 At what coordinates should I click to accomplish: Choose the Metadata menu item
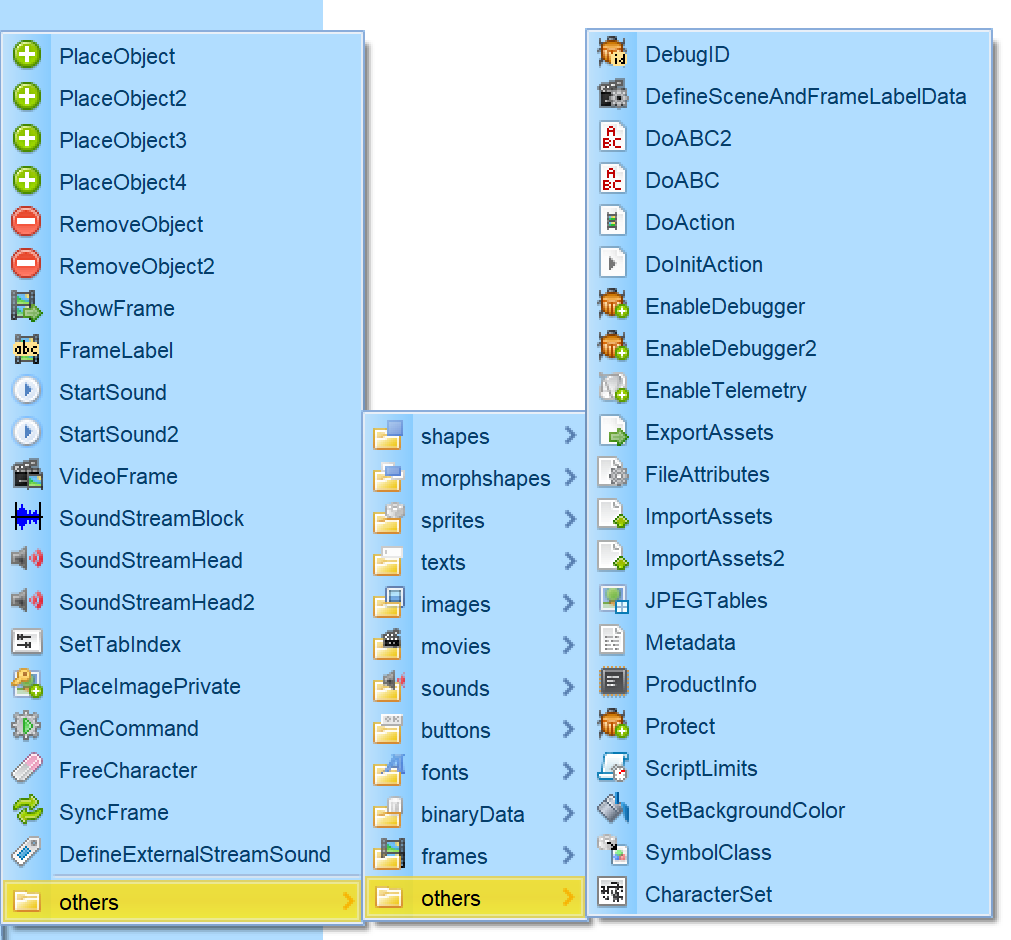pyautogui.click(x=690, y=642)
